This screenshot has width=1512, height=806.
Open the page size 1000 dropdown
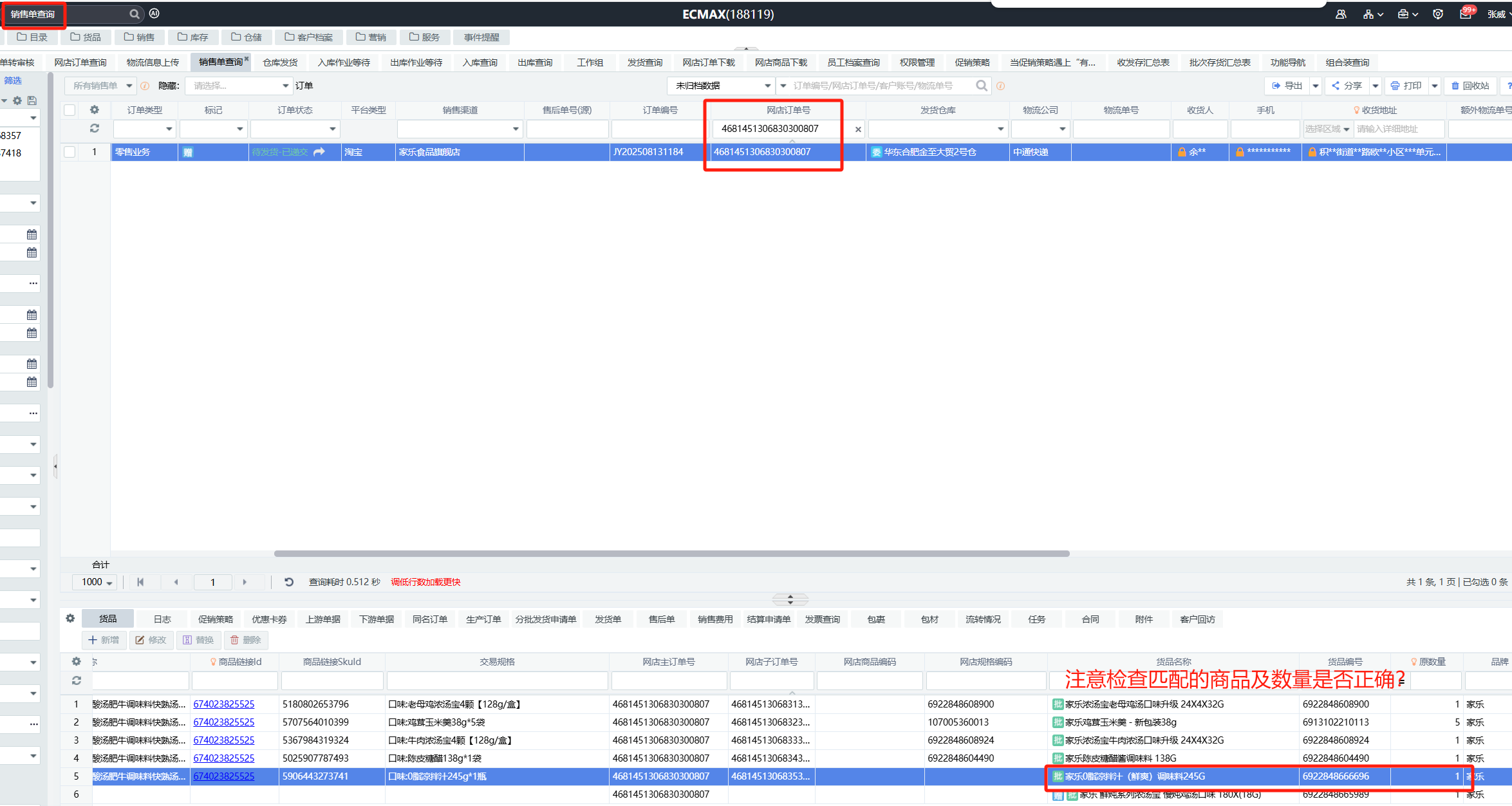point(95,582)
